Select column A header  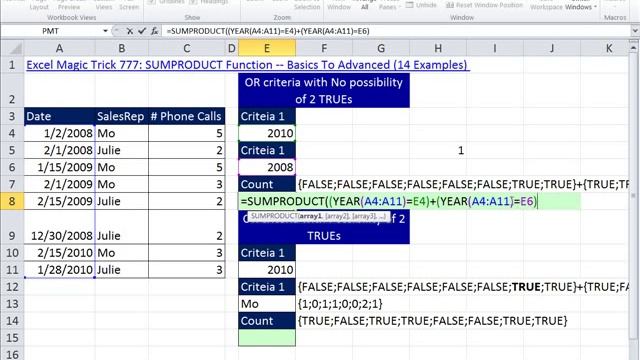point(60,49)
